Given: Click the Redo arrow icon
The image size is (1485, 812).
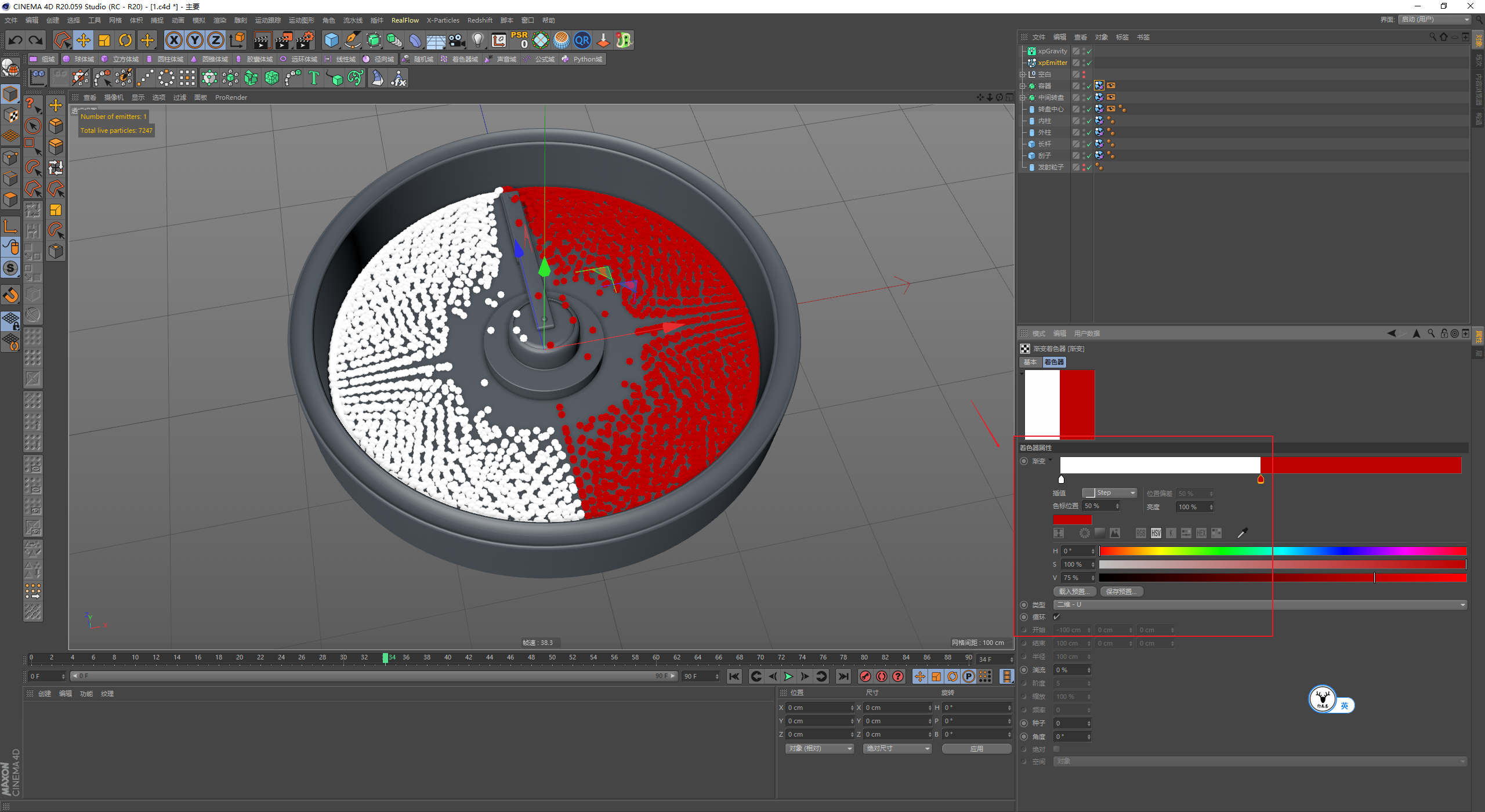Looking at the screenshot, I should [36, 40].
